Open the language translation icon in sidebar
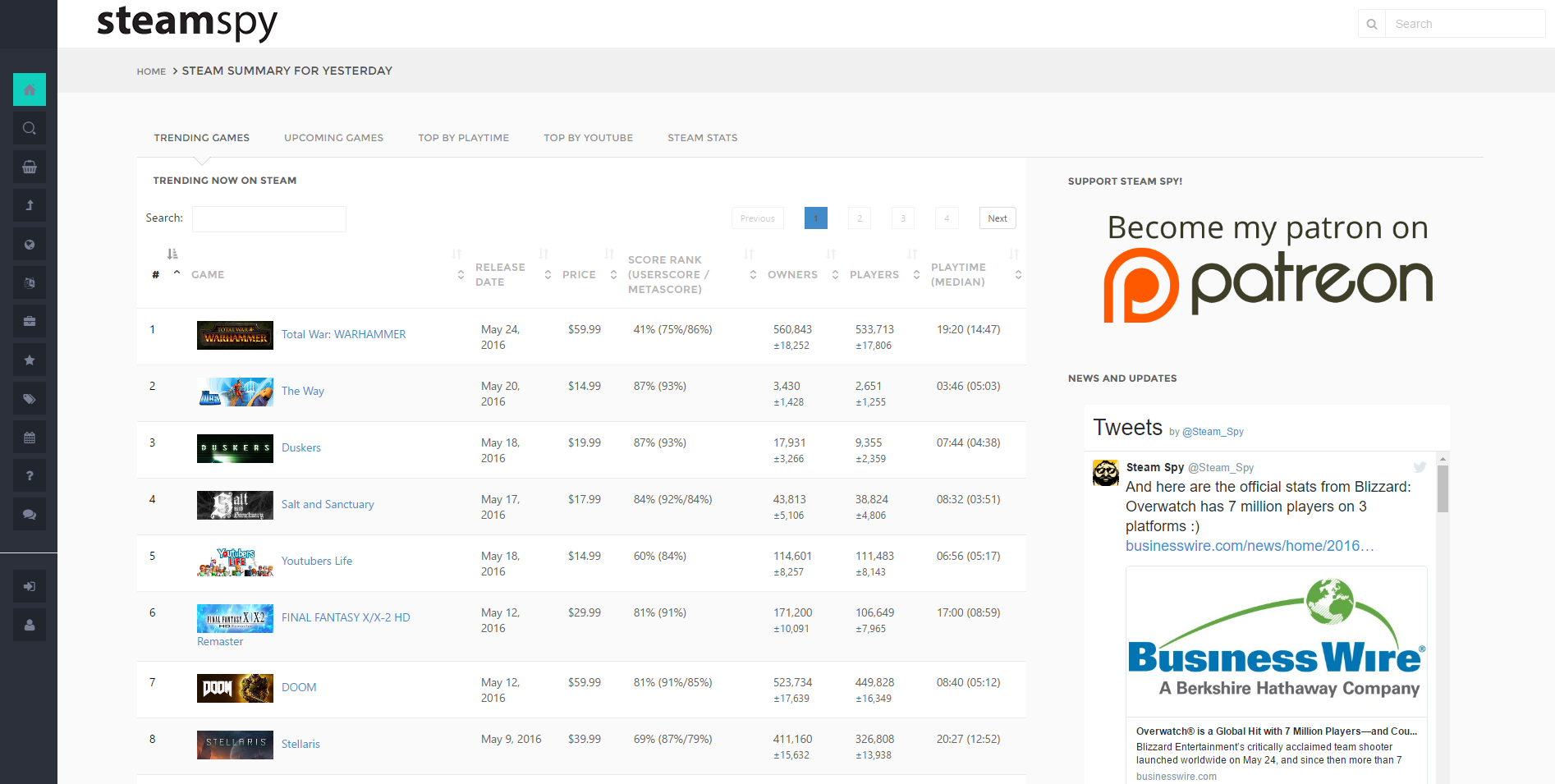Image resolution: width=1555 pixels, height=784 pixels. [30, 282]
